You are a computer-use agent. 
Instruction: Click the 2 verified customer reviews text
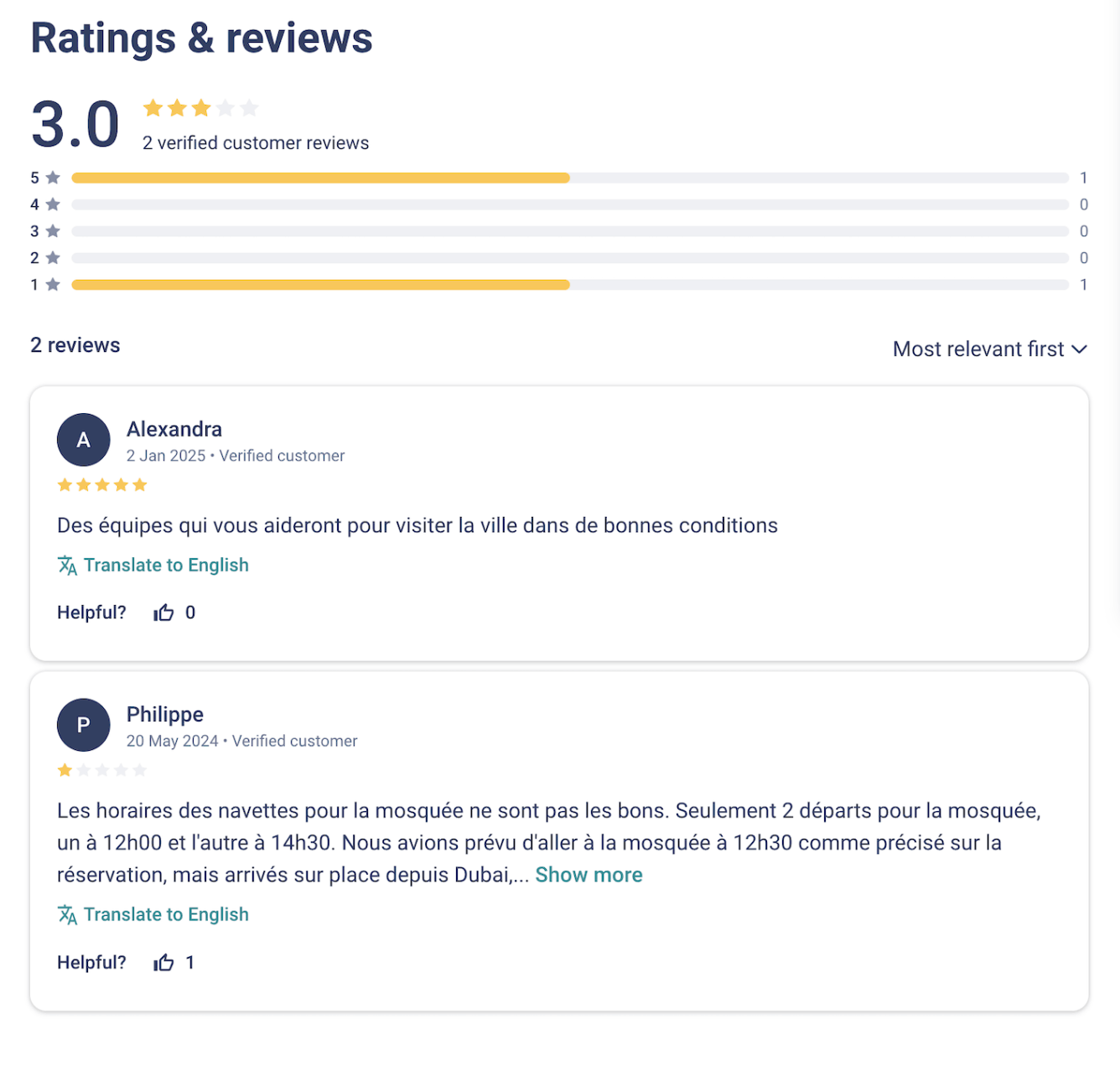(x=256, y=143)
